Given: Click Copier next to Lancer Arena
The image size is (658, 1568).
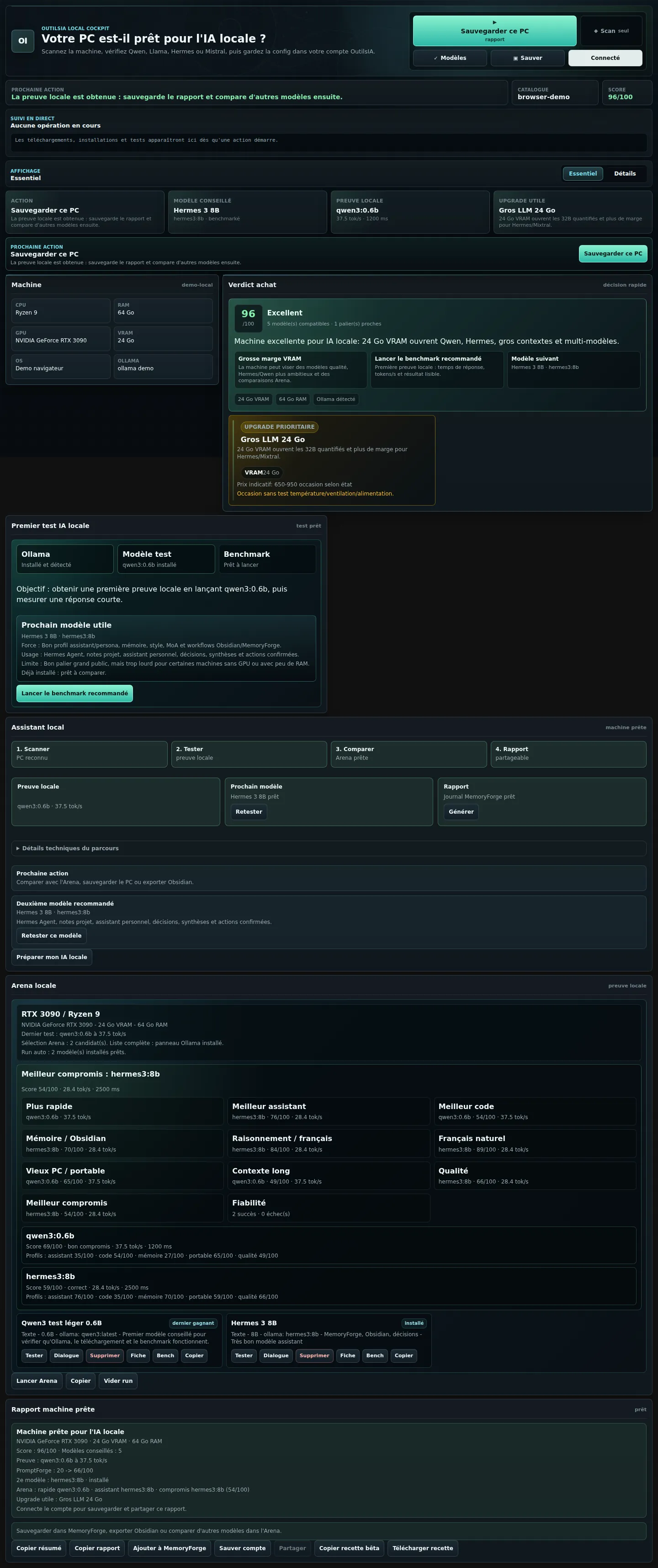Looking at the screenshot, I should 80,1381.
